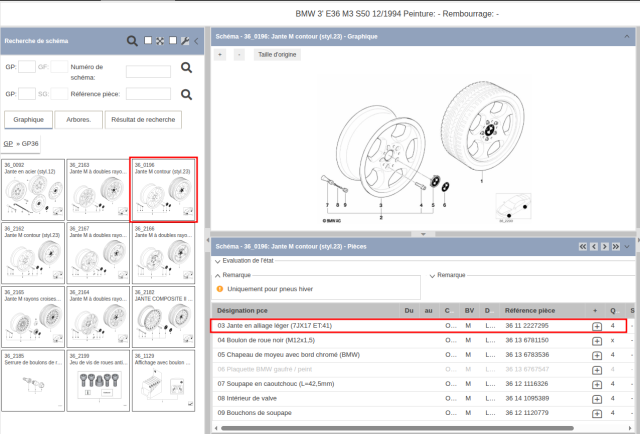Viewport: 640px width, 434px height.
Task: Click the snowflake-style filter icon in header
Action: pyautogui.click(x=160, y=41)
